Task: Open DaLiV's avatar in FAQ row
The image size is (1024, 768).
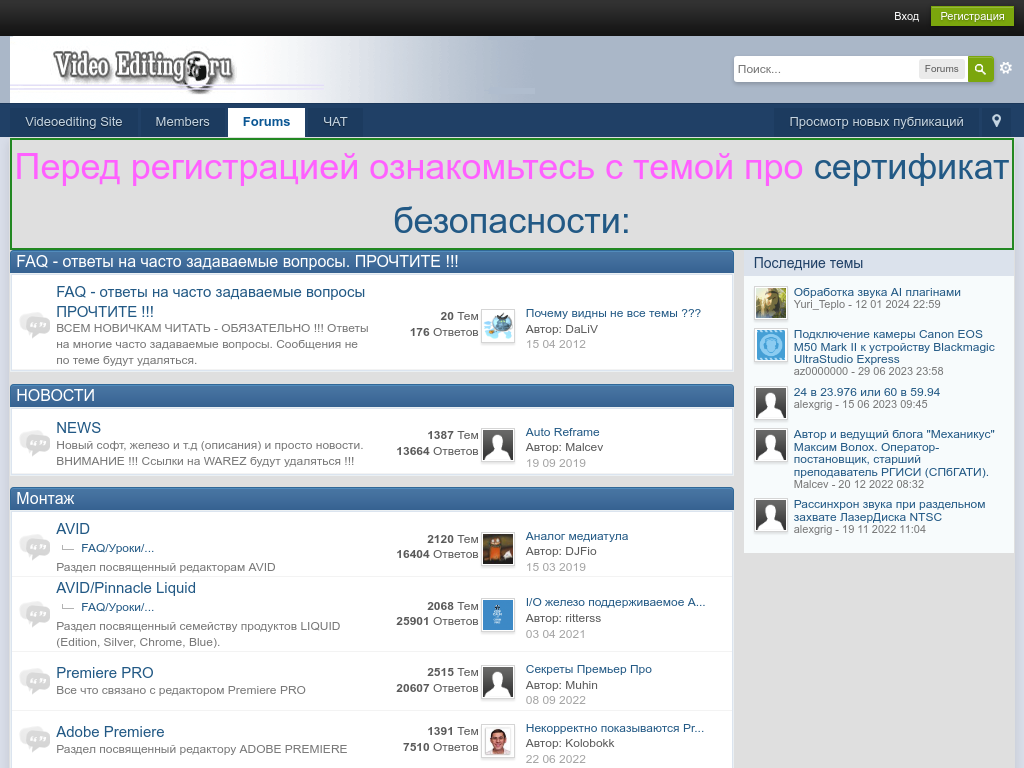Action: click(x=497, y=326)
